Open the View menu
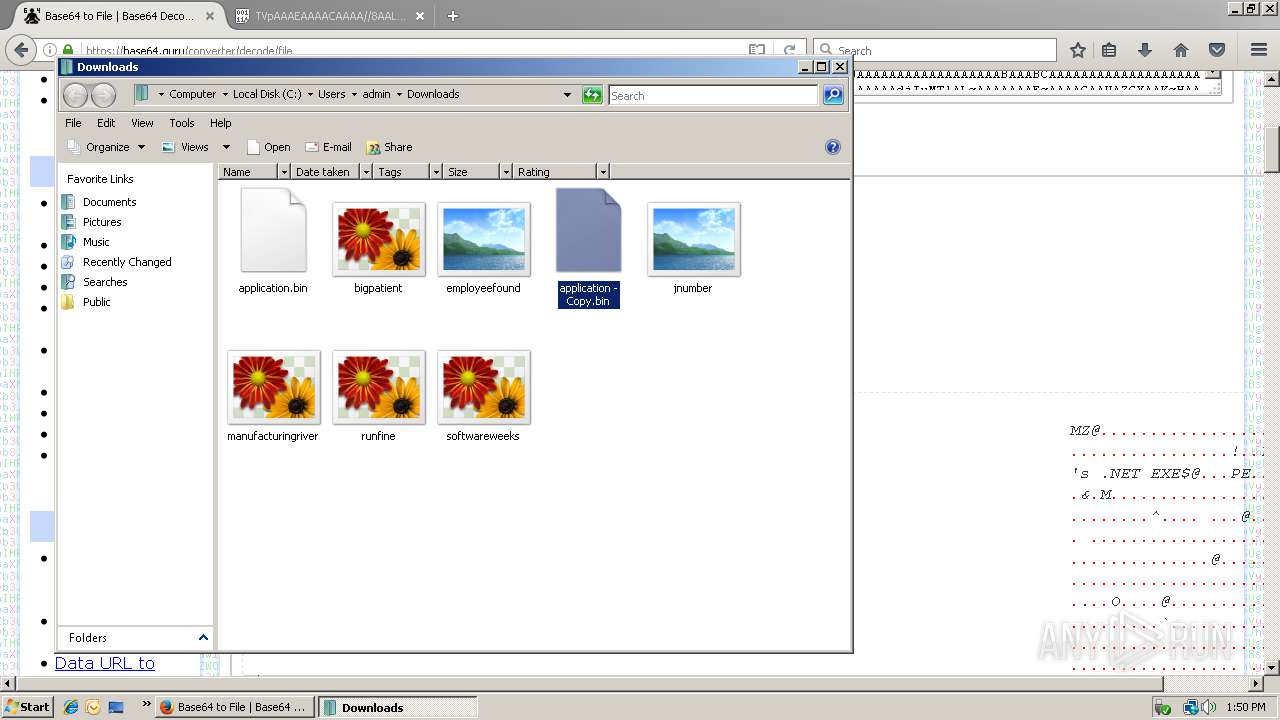Viewport: 1280px width, 720px height. 142,123
